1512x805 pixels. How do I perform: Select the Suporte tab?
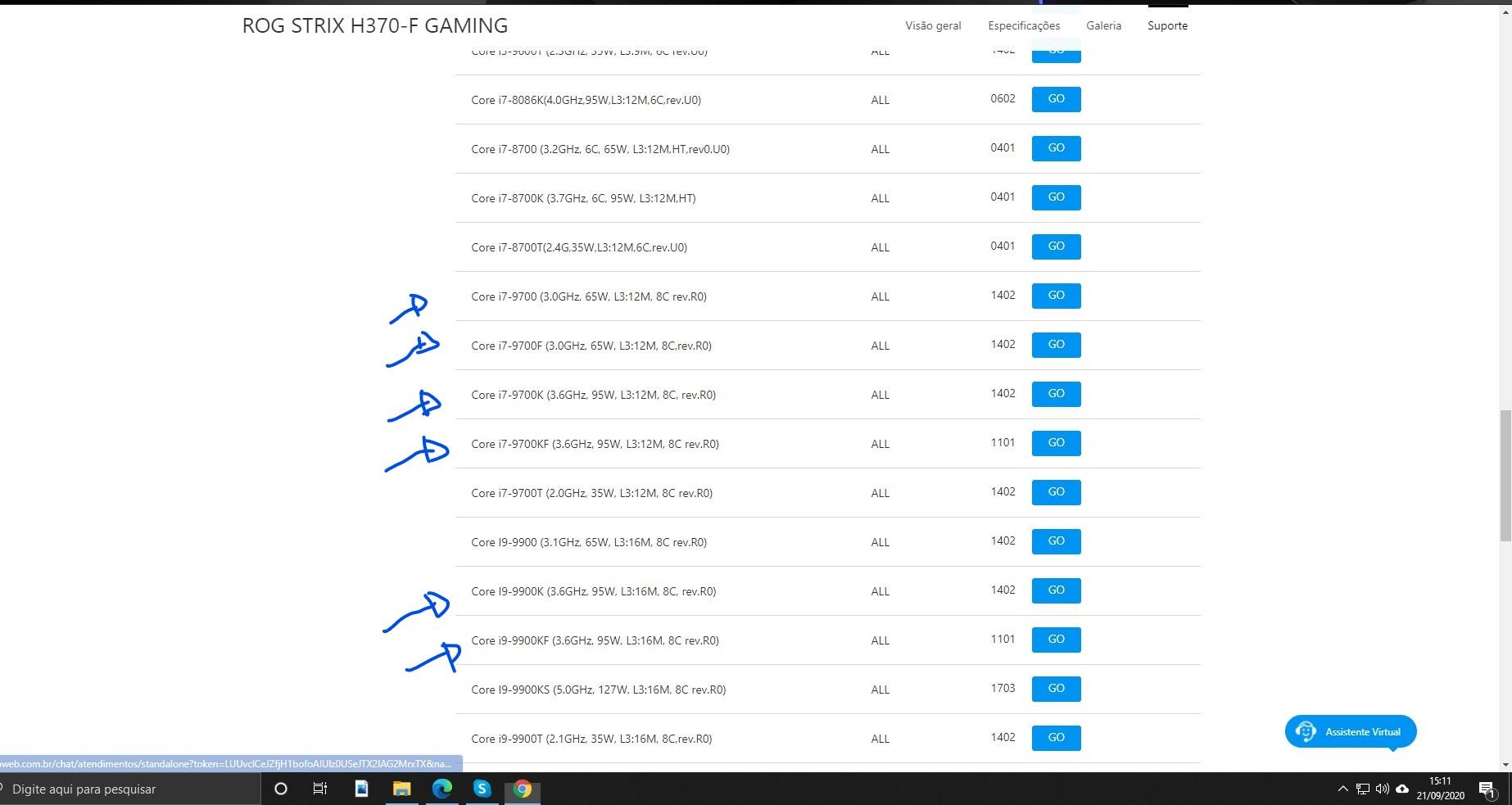click(x=1167, y=25)
